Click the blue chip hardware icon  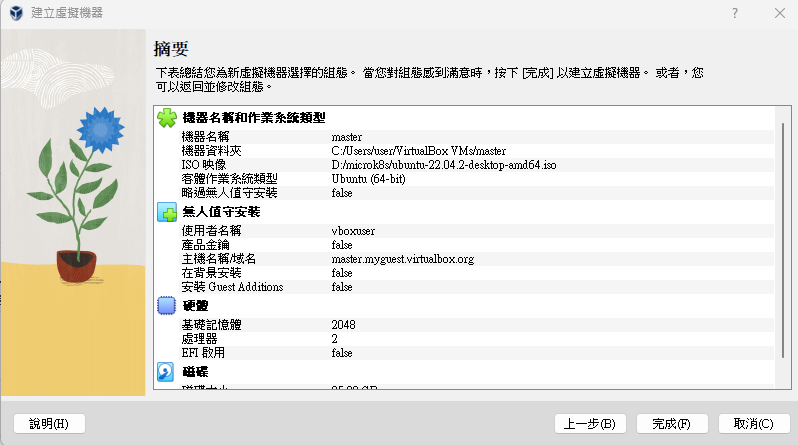pyautogui.click(x=166, y=305)
